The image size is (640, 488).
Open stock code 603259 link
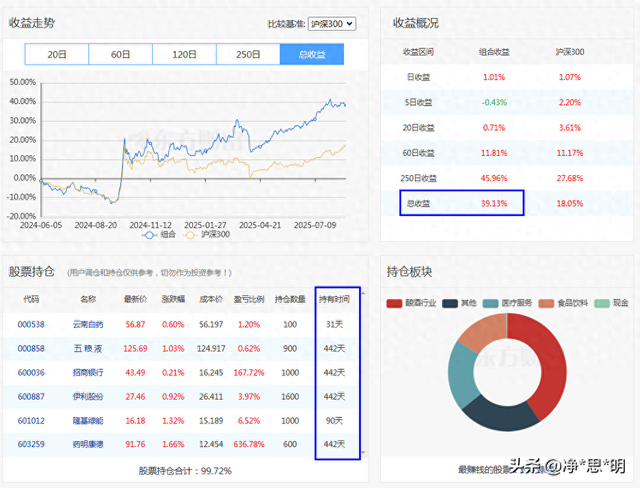coord(31,444)
